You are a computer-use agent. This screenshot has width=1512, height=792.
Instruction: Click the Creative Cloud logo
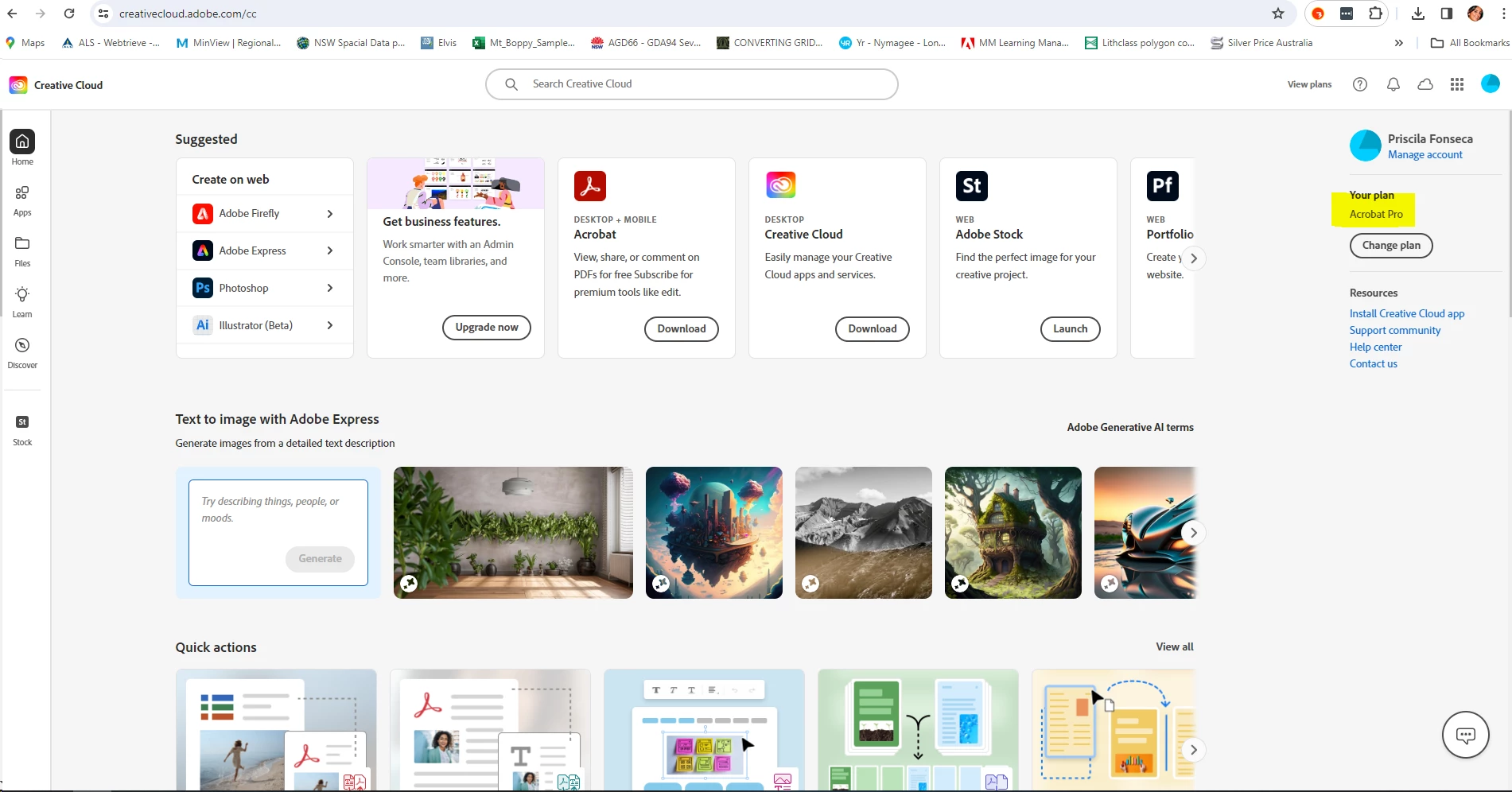[x=18, y=85]
